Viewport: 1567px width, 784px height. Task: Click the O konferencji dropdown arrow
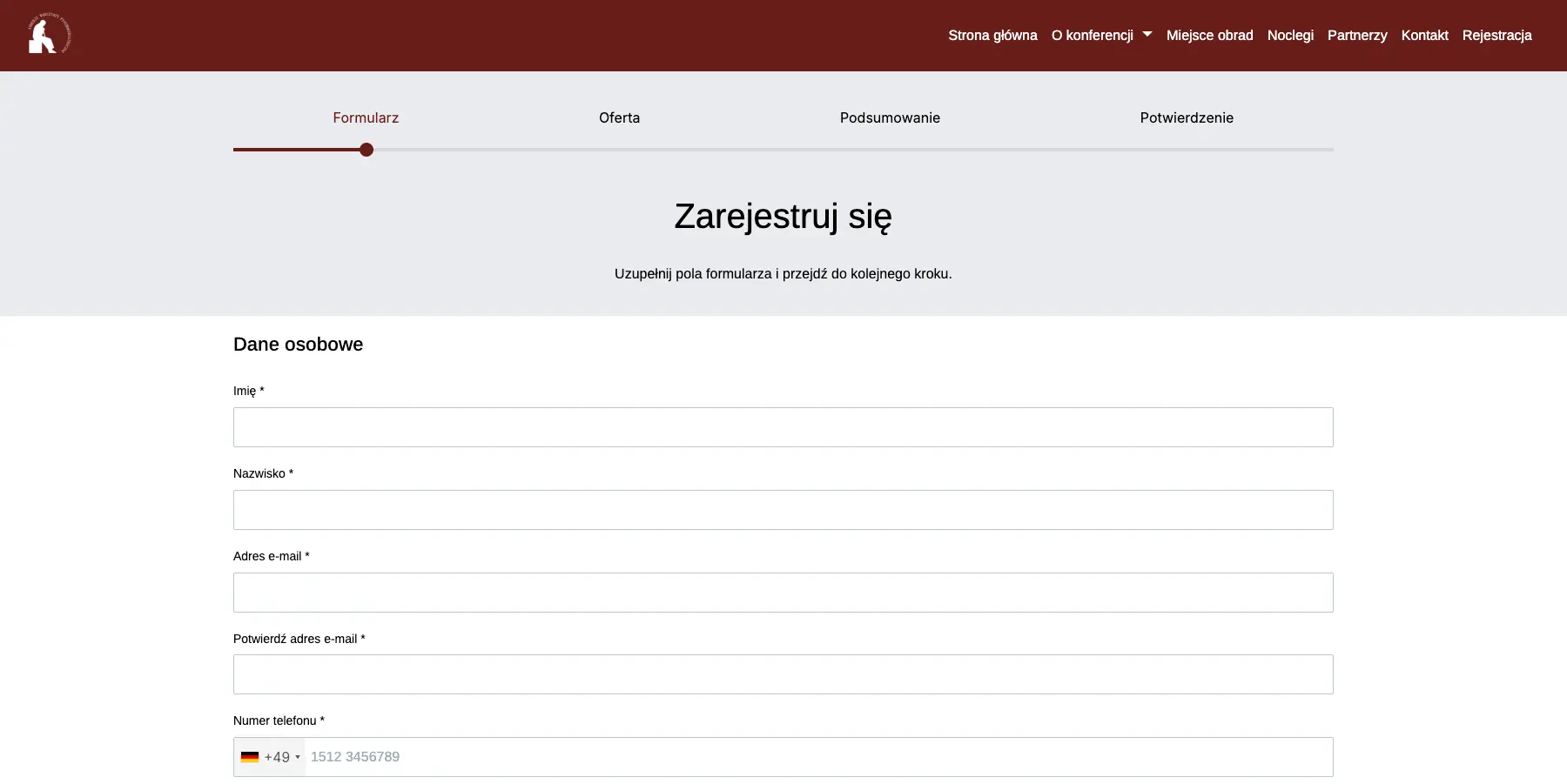click(x=1147, y=35)
